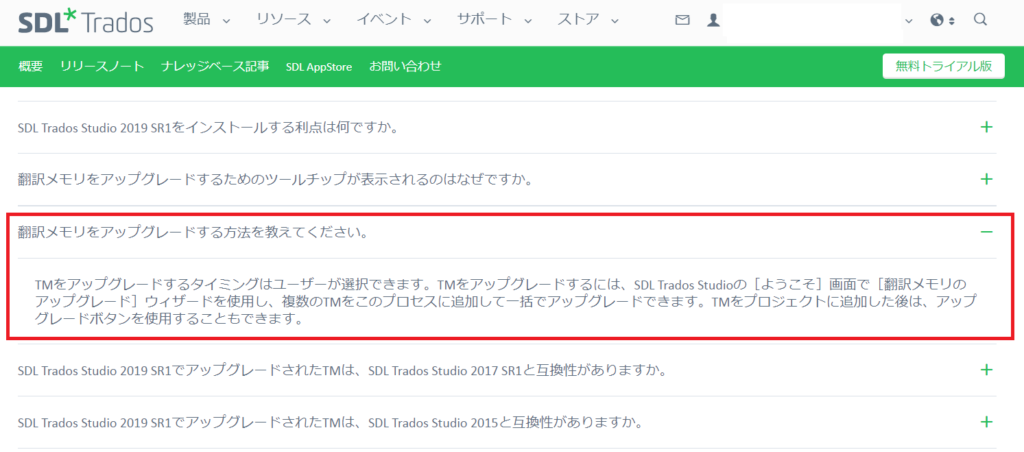Click the 無料トライアル版 button
Screen dimensions: 1024x452
(943, 67)
